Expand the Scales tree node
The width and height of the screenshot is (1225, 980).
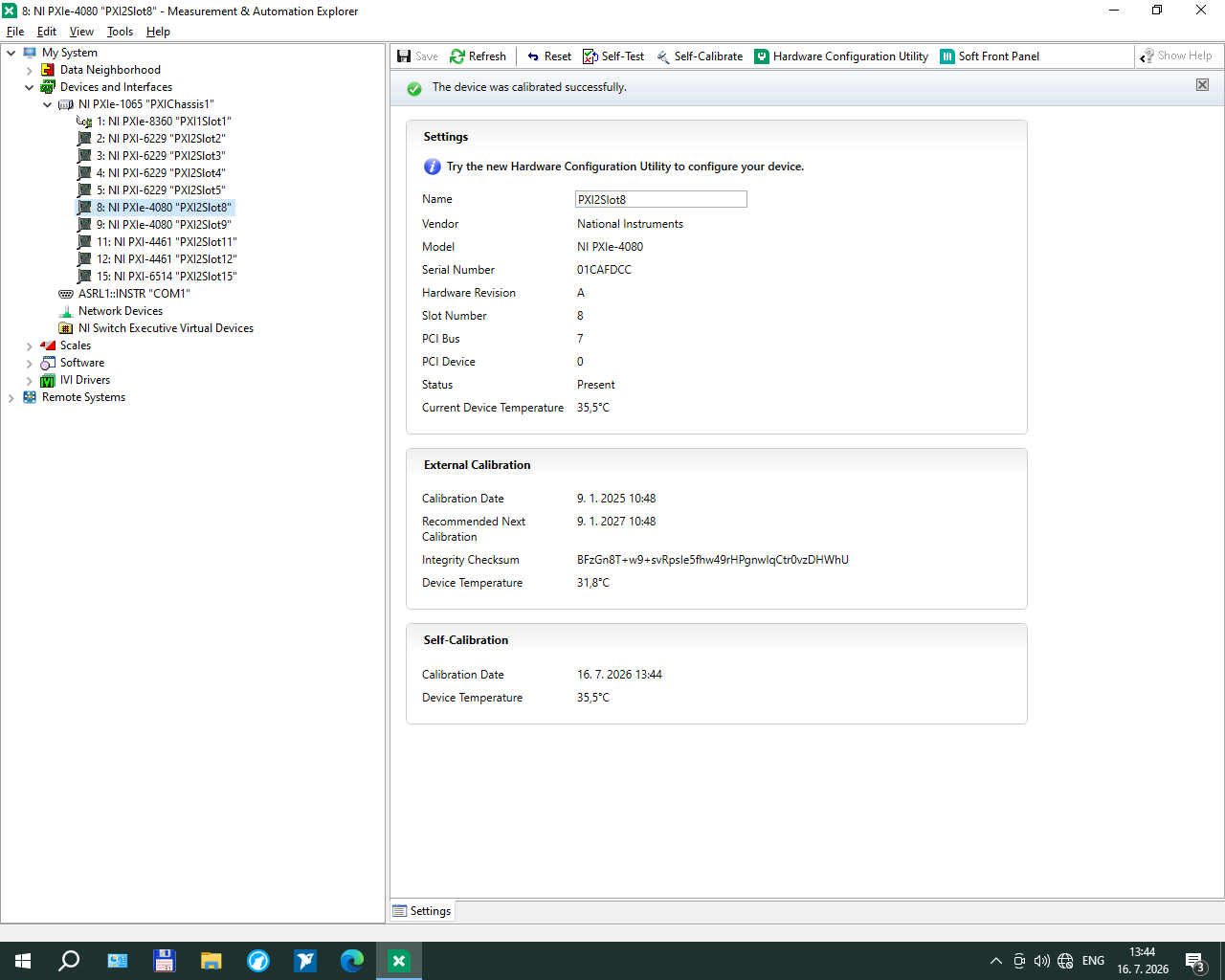click(x=30, y=345)
